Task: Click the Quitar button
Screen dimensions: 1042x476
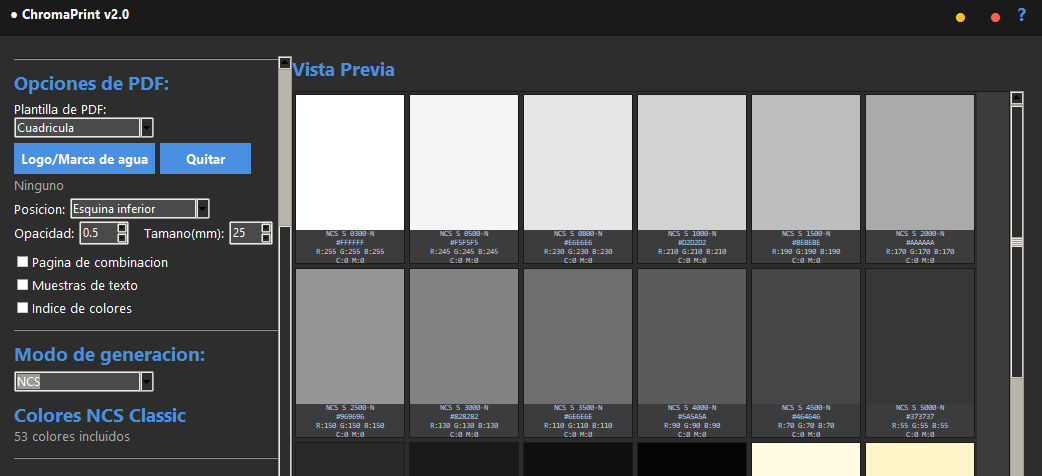Action: coord(205,159)
